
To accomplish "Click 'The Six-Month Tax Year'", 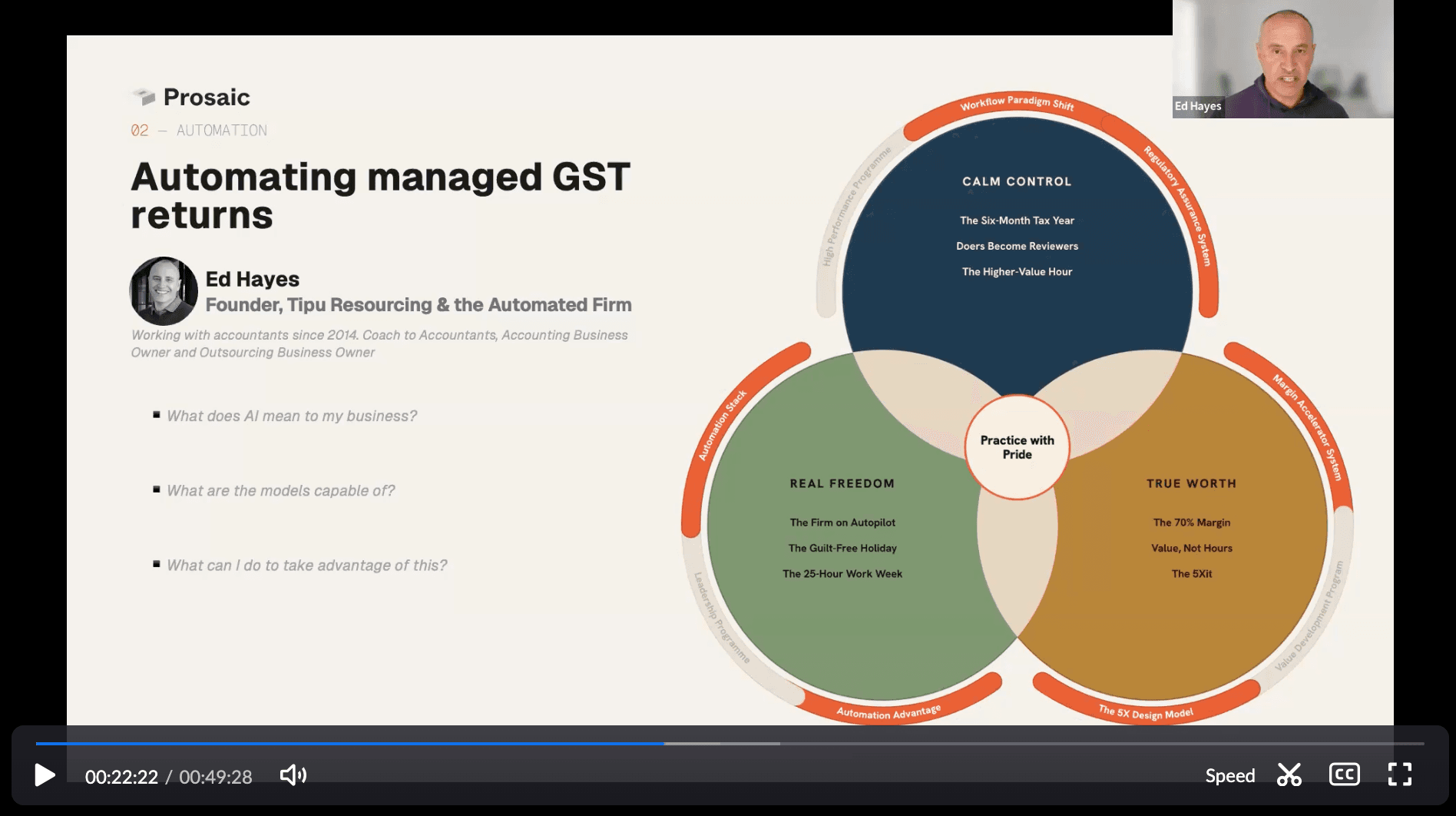I will (1017, 221).
